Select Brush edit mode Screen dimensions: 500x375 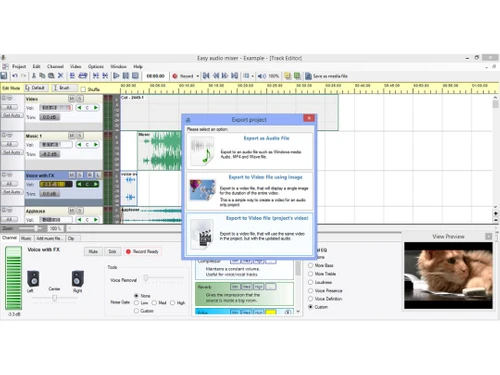click(64, 88)
